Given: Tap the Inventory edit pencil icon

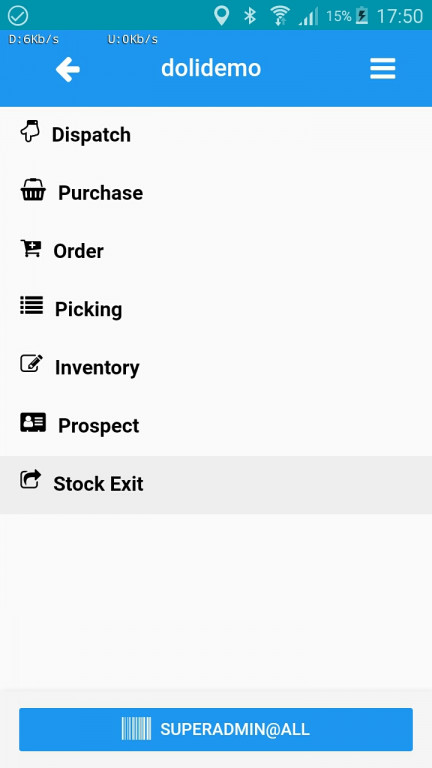Looking at the screenshot, I should click(x=31, y=363).
